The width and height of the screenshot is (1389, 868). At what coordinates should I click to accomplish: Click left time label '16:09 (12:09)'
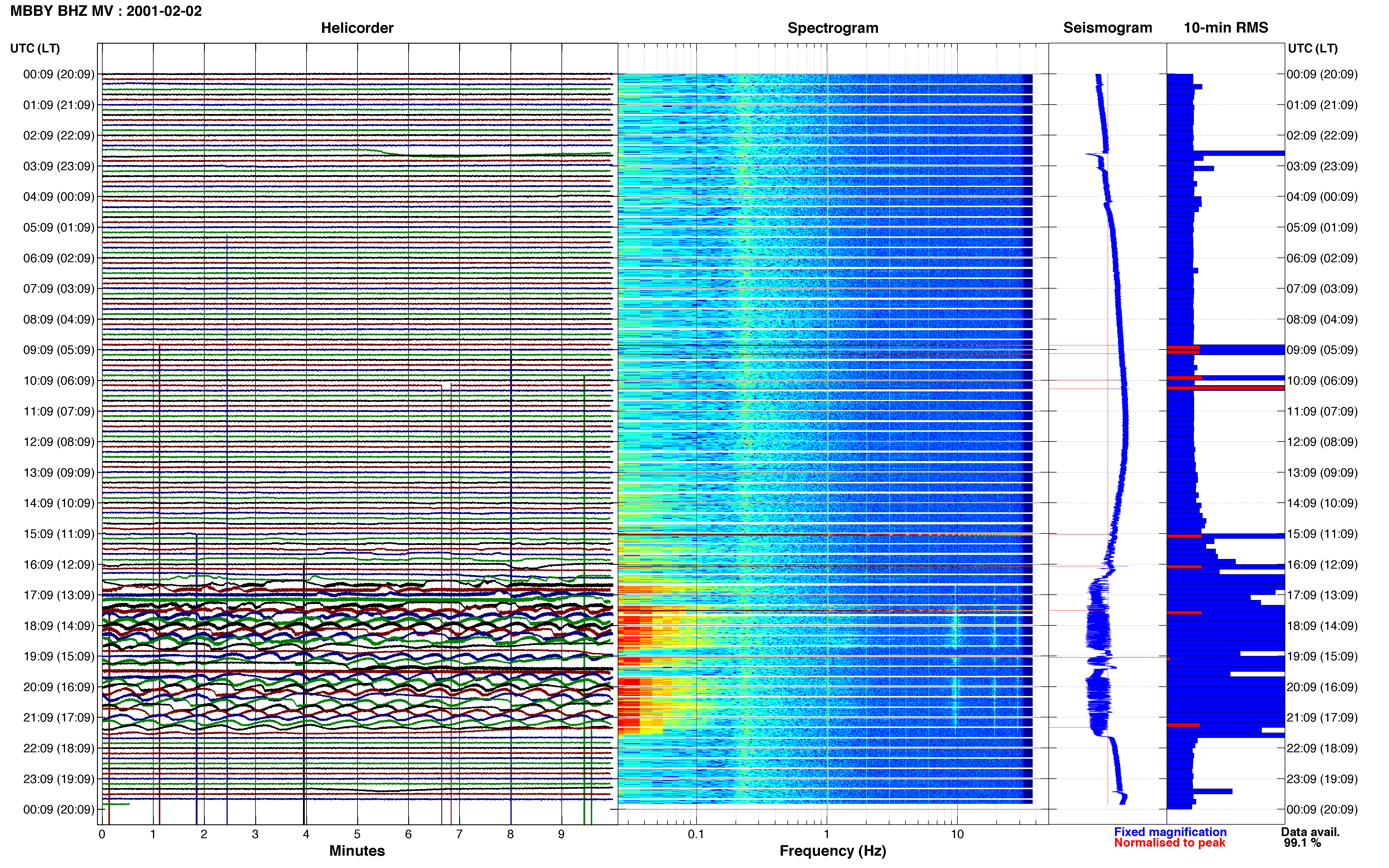point(59,564)
